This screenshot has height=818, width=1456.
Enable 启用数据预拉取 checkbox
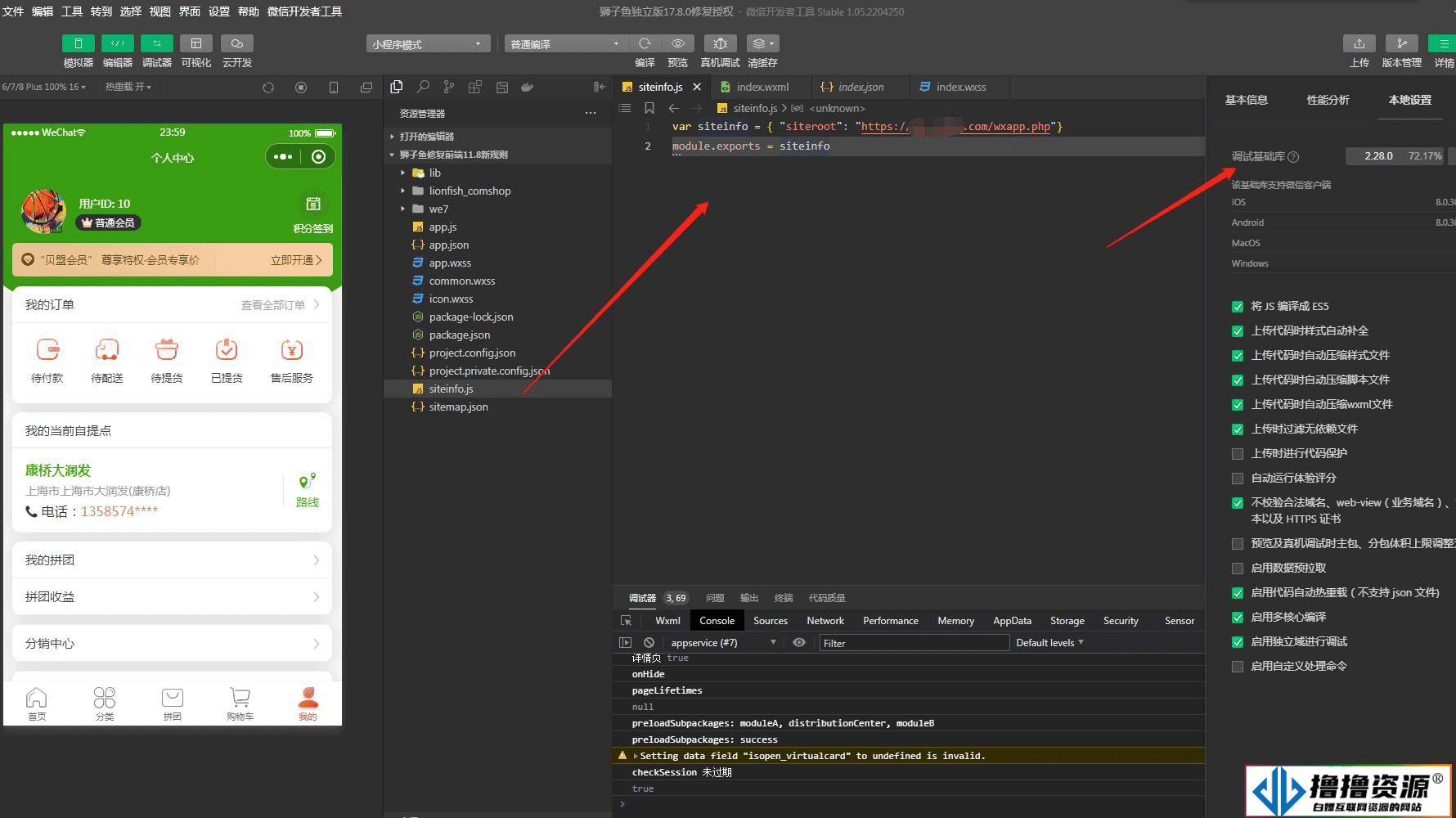1238,569
